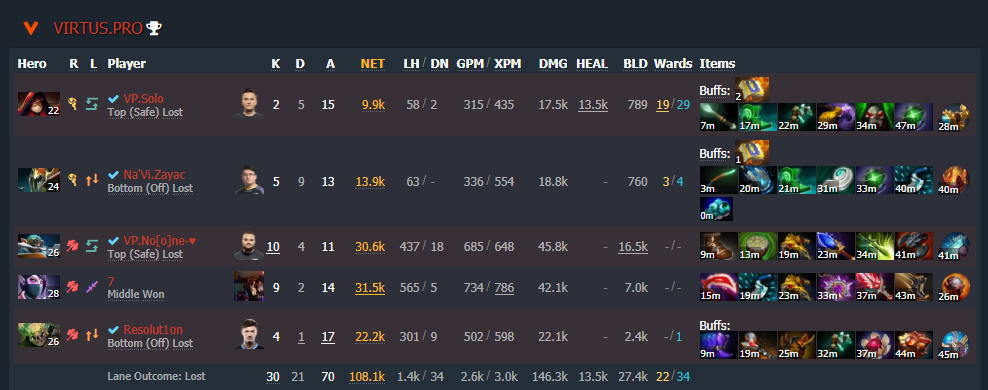Image resolution: width=988 pixels, height=390 pixels.
Task: Sort players by the Wards column header
Action: pyautogui.click(x=673, y=64)
